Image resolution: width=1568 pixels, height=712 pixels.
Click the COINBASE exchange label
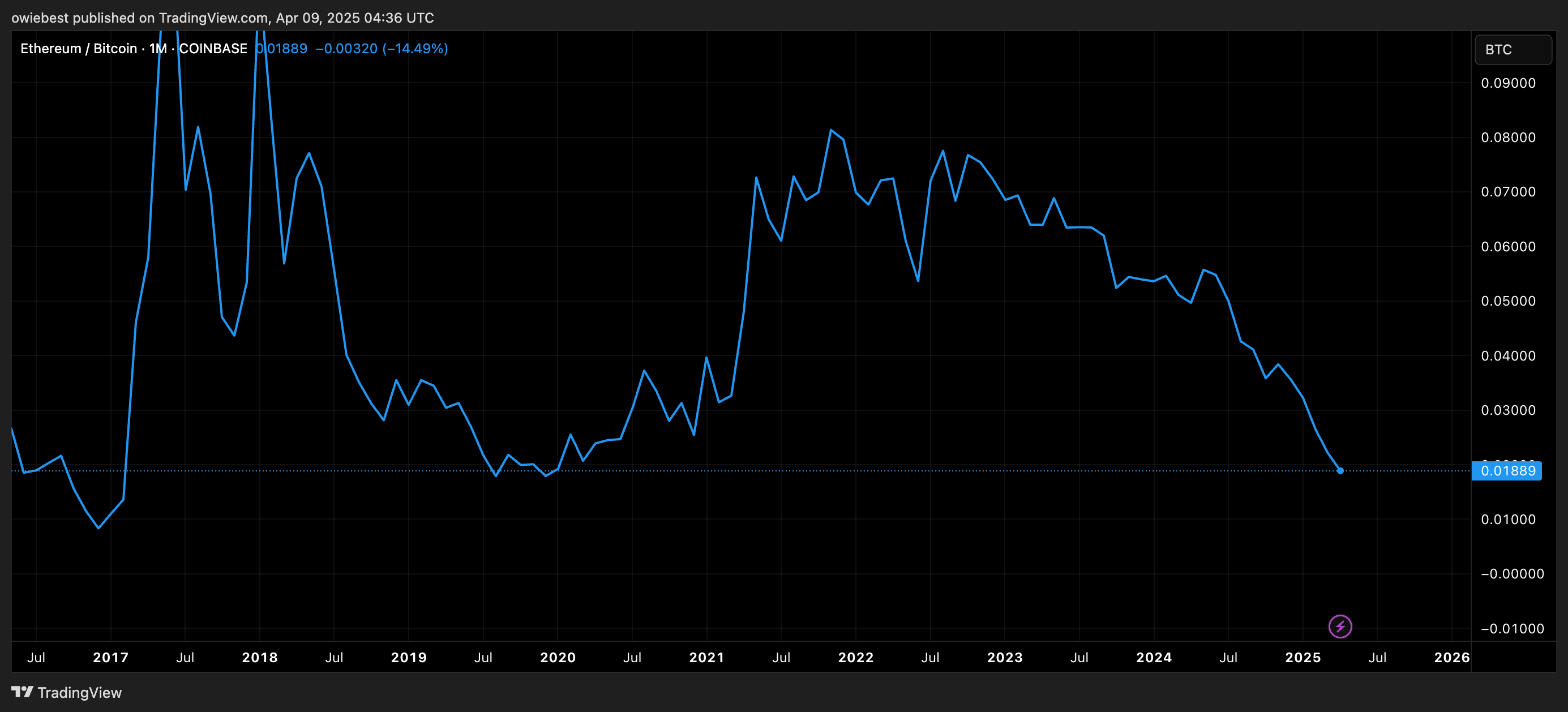(x=213, y=49)
